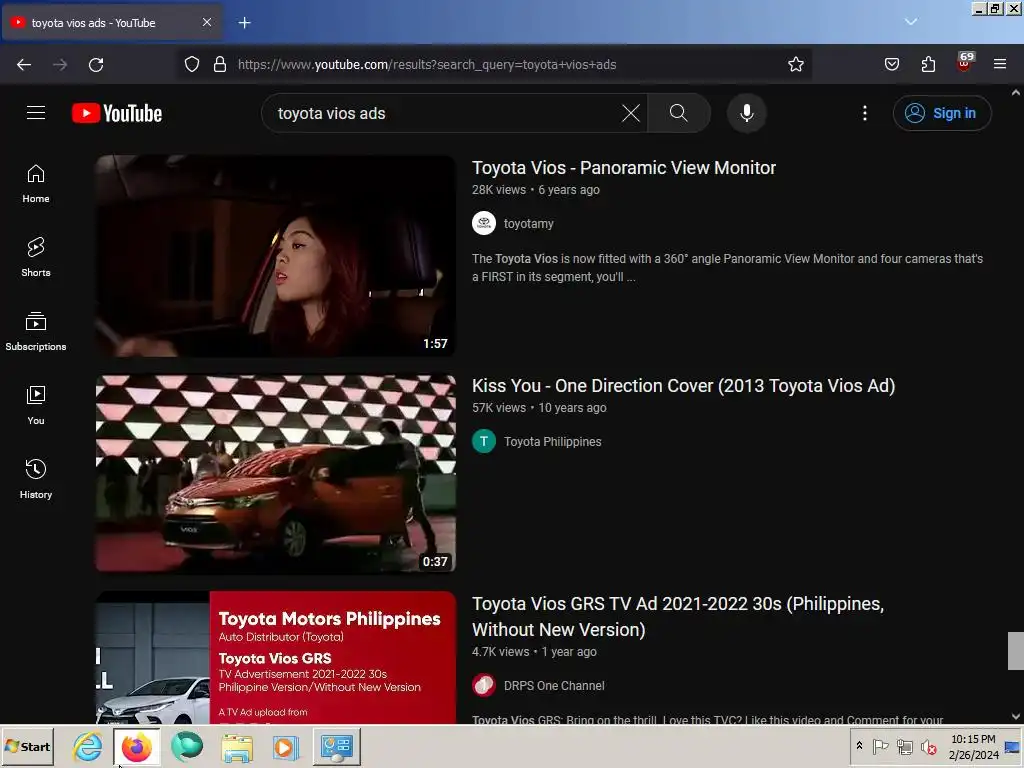Show hidden system tray icons
This screenshot has width=1024, height=768.
click(859, 746)
